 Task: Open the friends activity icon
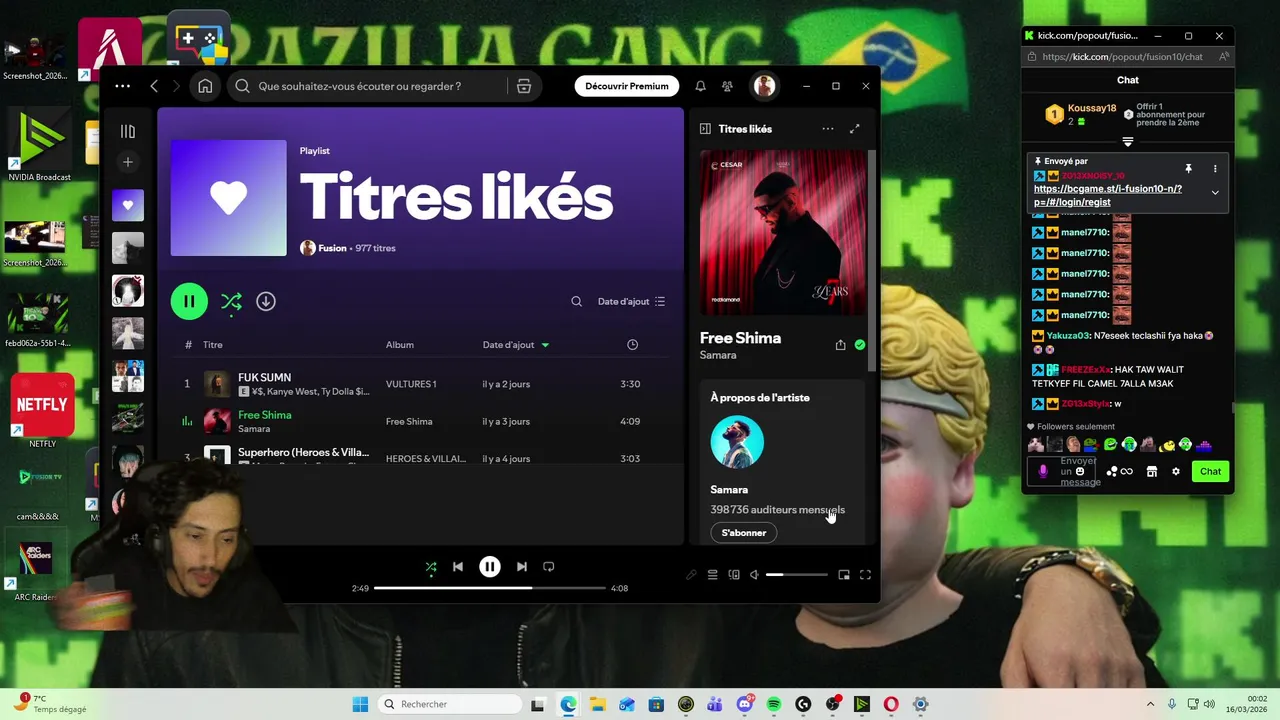[x=728, y=86]
